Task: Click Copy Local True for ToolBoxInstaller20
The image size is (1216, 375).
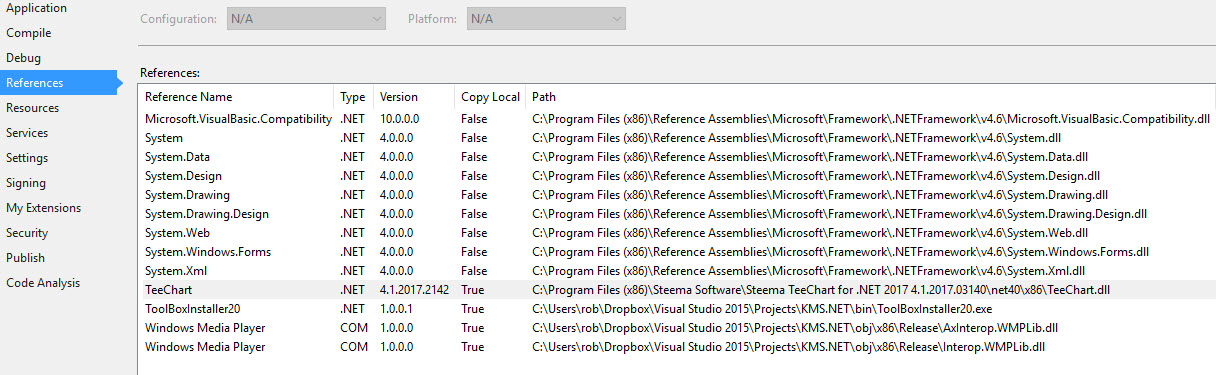Action: (472, 309)
